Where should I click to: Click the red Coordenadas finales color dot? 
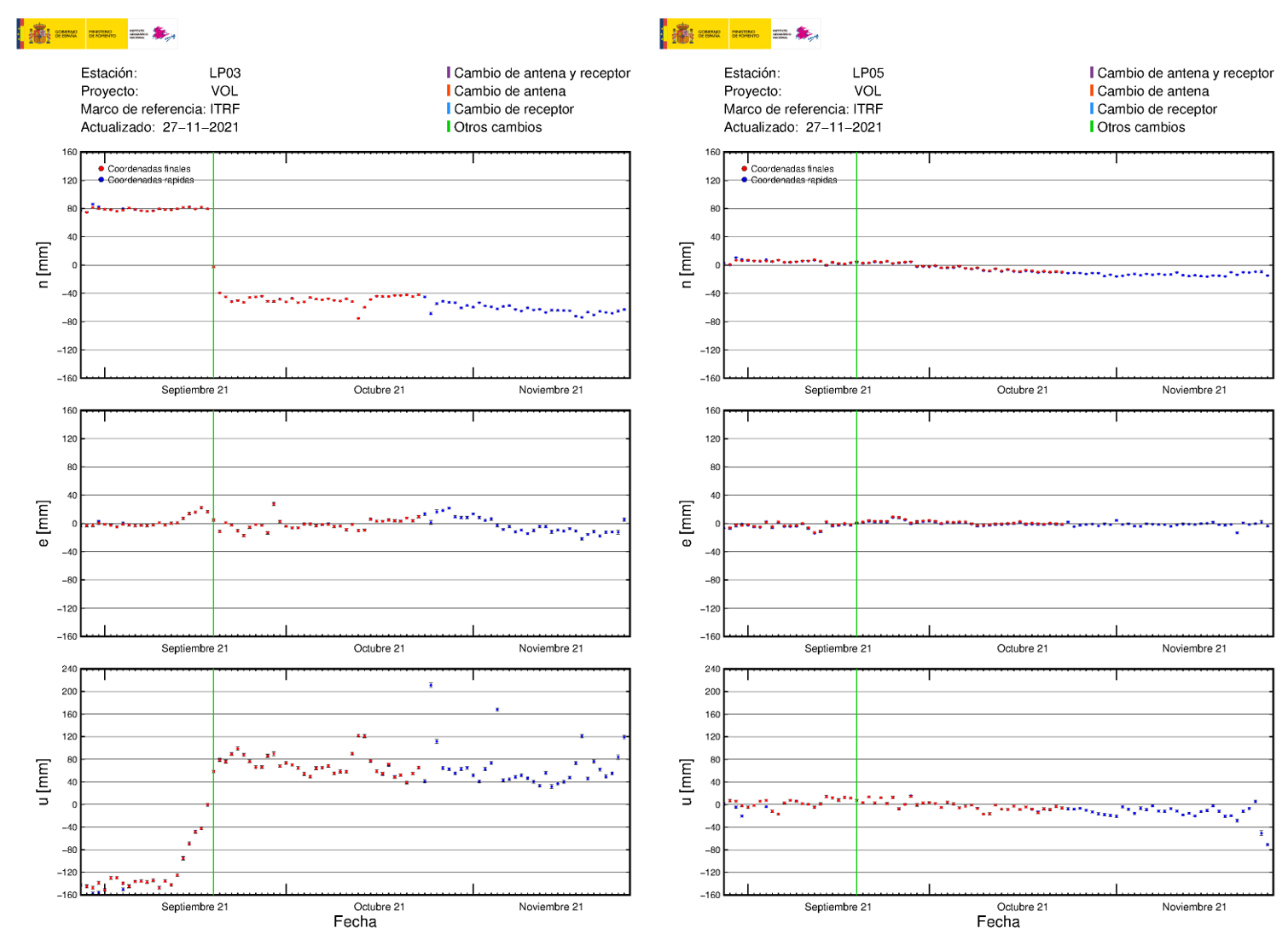coord(99,168)
